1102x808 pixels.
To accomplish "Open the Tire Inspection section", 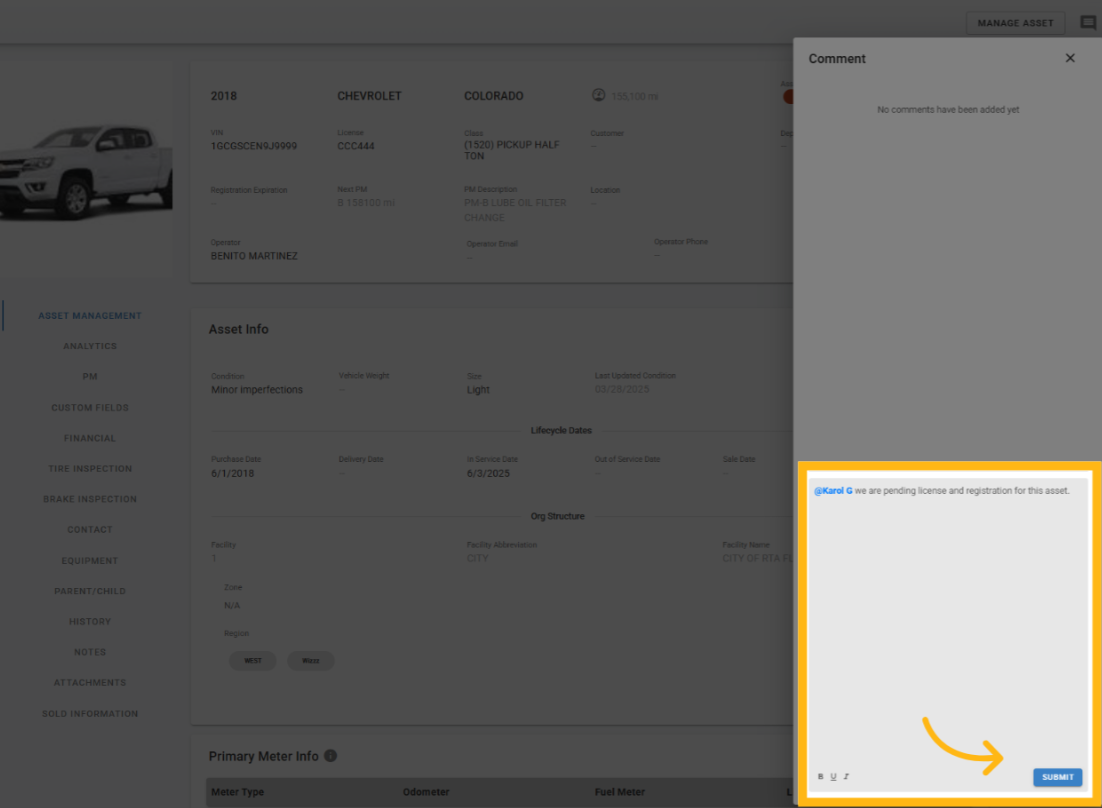I will (x=90, y=469).
